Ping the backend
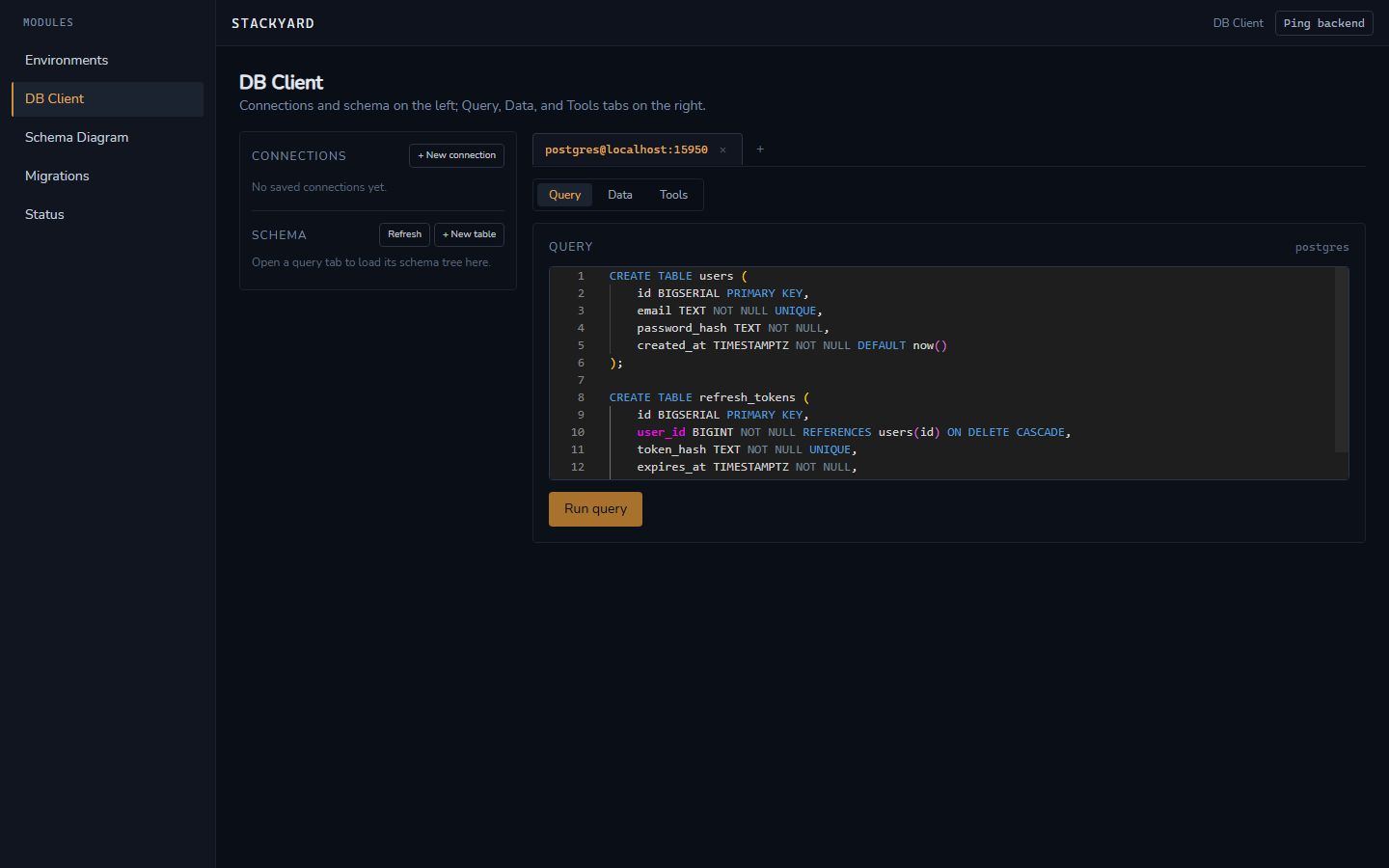This screenshot has width=1389, height=868. tap(1323, 23)
